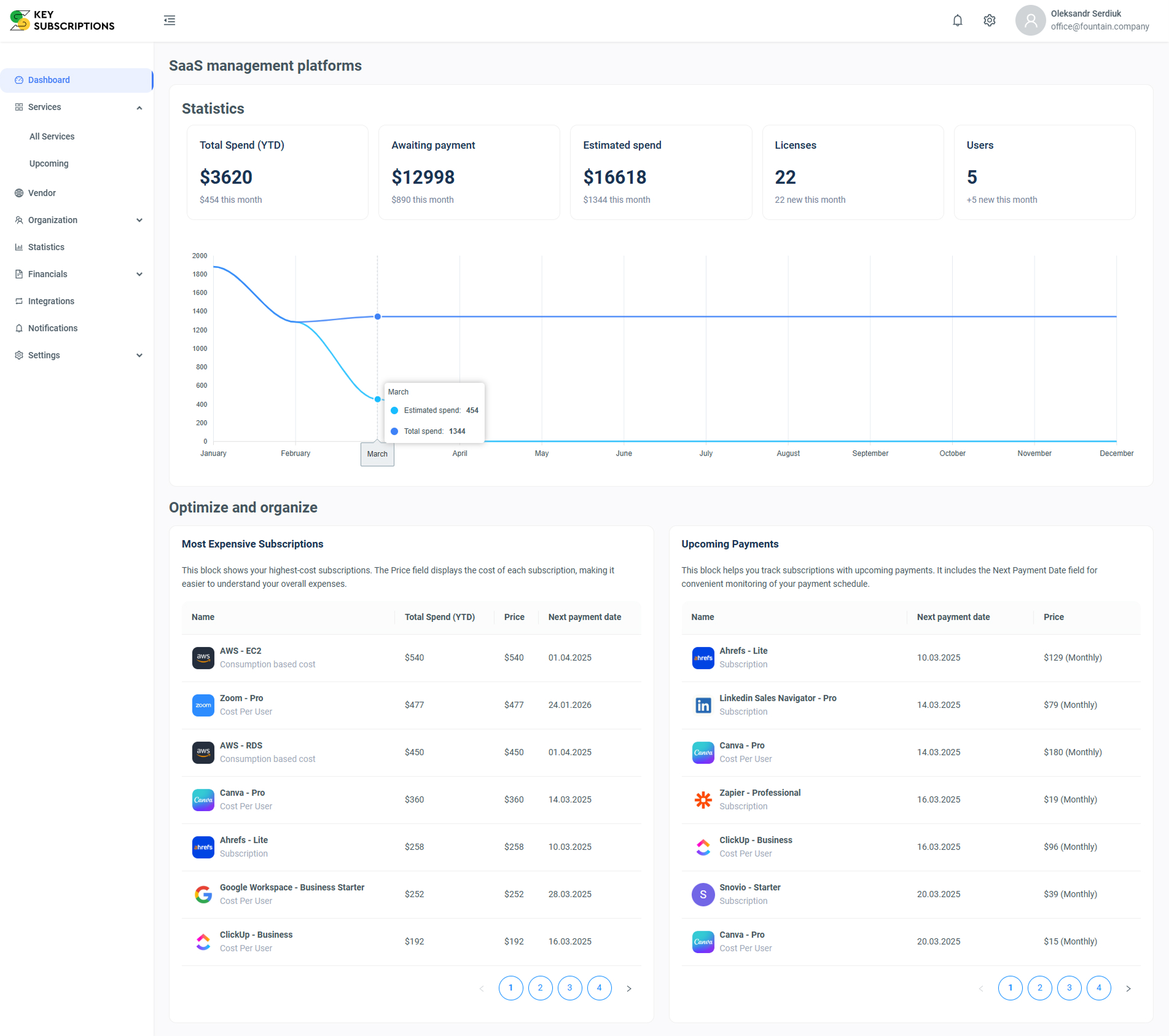Click Snovio - Starter row name
This screenshot has width=1169, height=1036.
[x=750, y=887]
